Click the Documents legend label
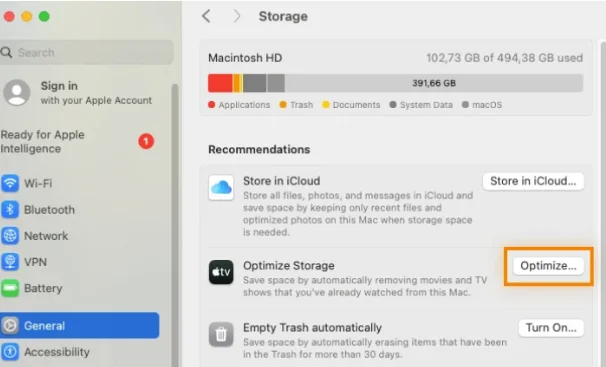Screen dimensions: 606x367 click(x=356, y=105)
